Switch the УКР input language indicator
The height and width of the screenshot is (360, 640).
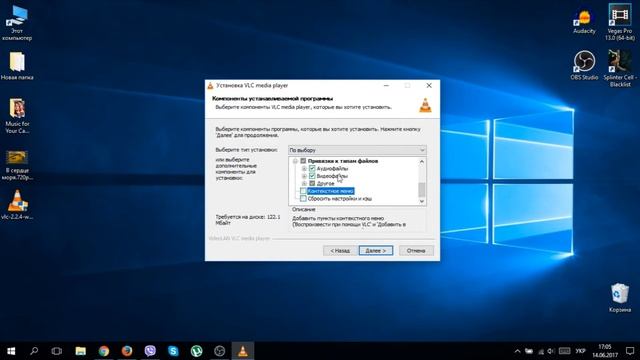580,351
